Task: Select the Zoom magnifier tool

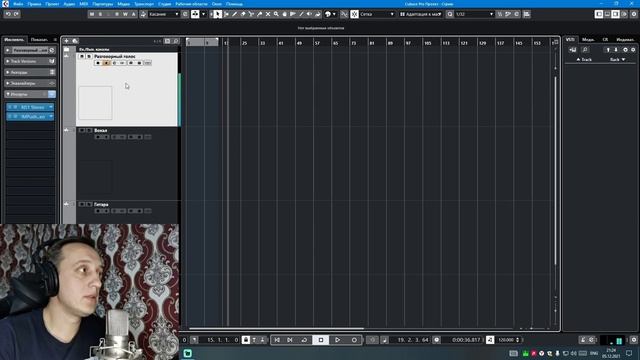Action: click(x=276, y=14)
